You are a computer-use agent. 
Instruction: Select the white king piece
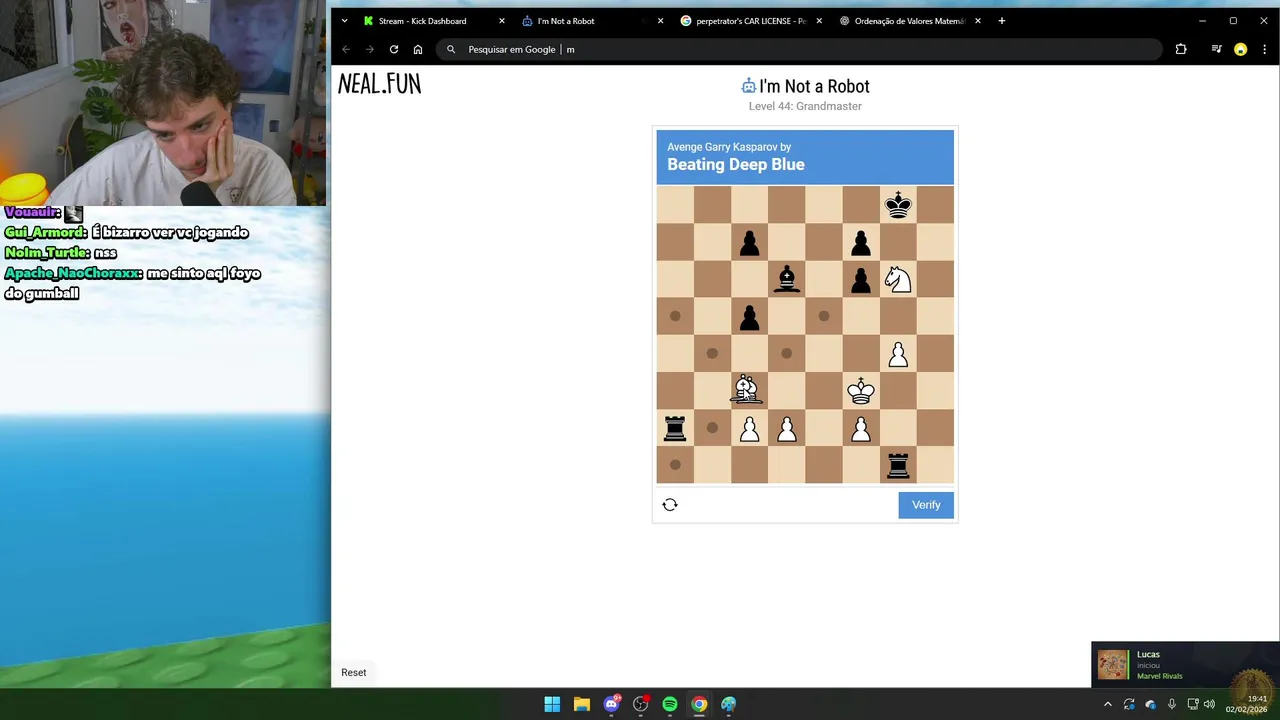[861, 391]
